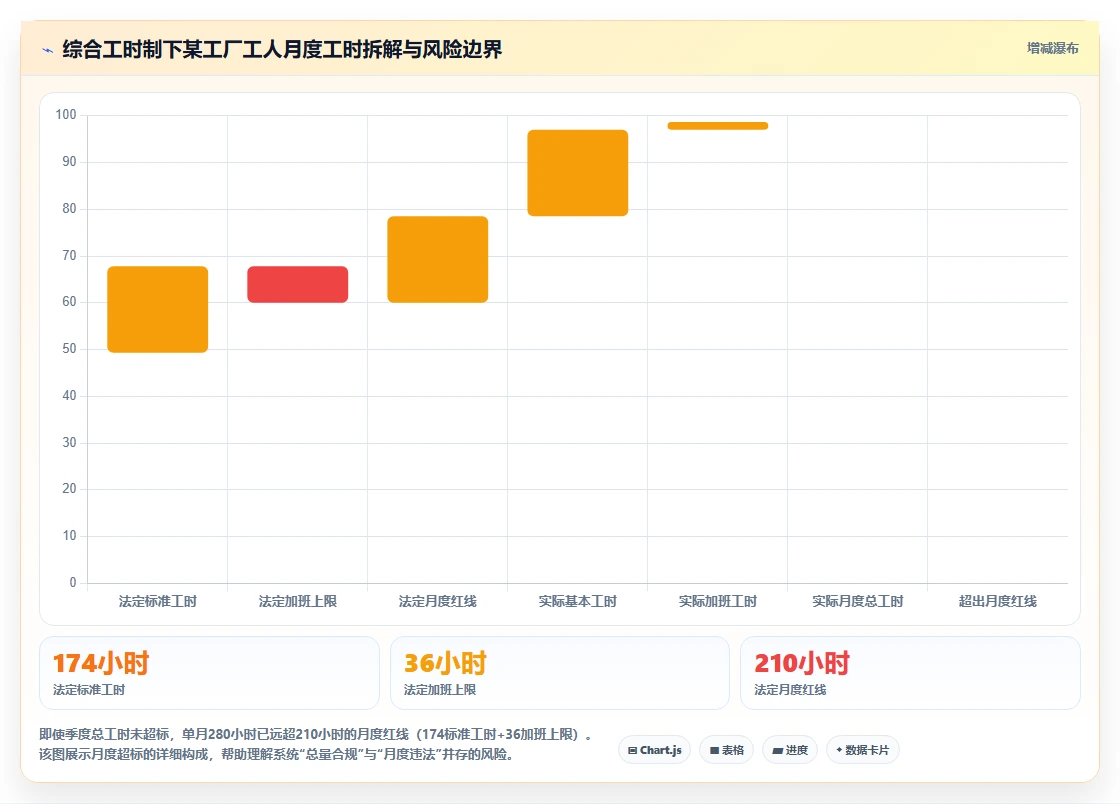The width and height of the screenshot is (1120, 804).
Task: Click the 增减瀑布 label in header
Action: tap(1052, 48)
